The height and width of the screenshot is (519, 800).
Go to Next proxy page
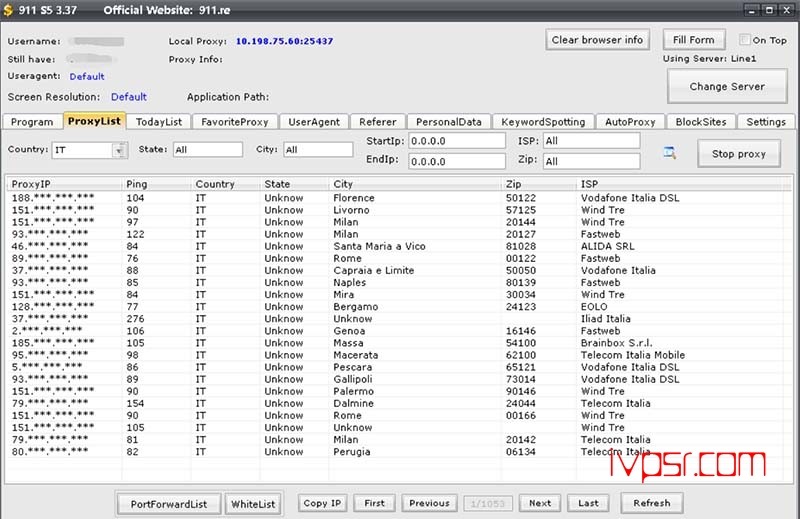click(x=540, y=503)
